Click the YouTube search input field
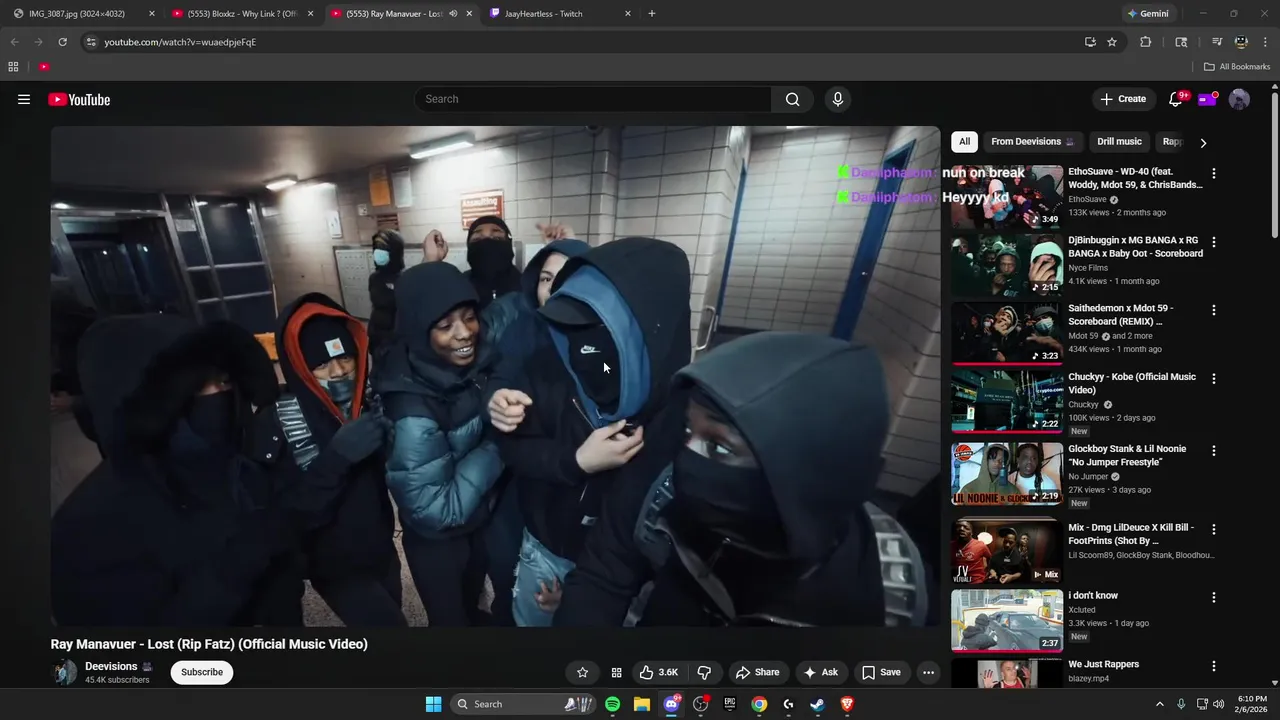Viewport: 1280px width, 720px height. pyautogui.click(x=592, y=99)
